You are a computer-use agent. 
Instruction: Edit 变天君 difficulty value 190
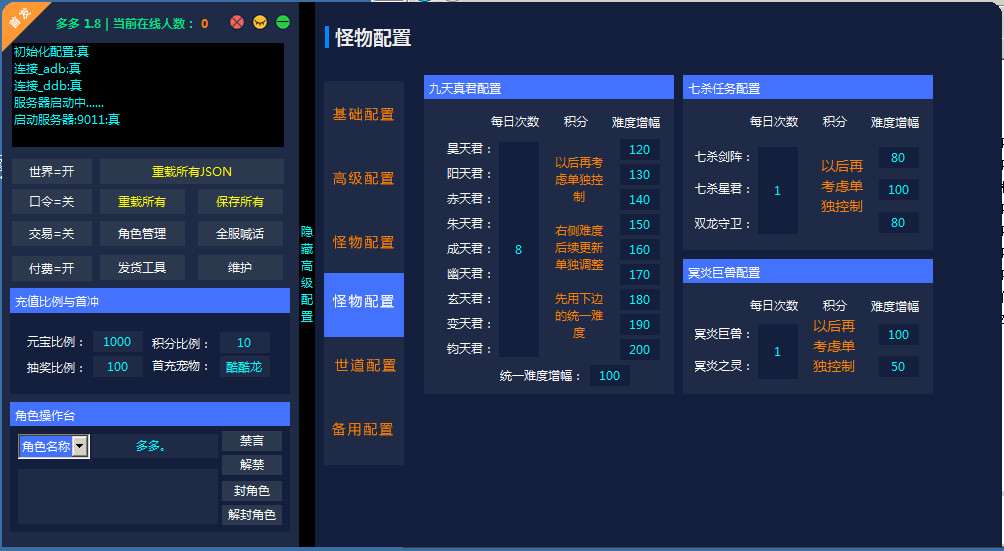pyautogui.click(x=640, y=324)
